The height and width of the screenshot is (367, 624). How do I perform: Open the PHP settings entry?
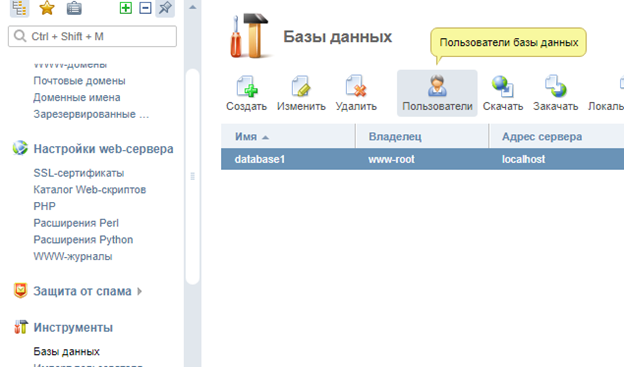click(44, 207)
